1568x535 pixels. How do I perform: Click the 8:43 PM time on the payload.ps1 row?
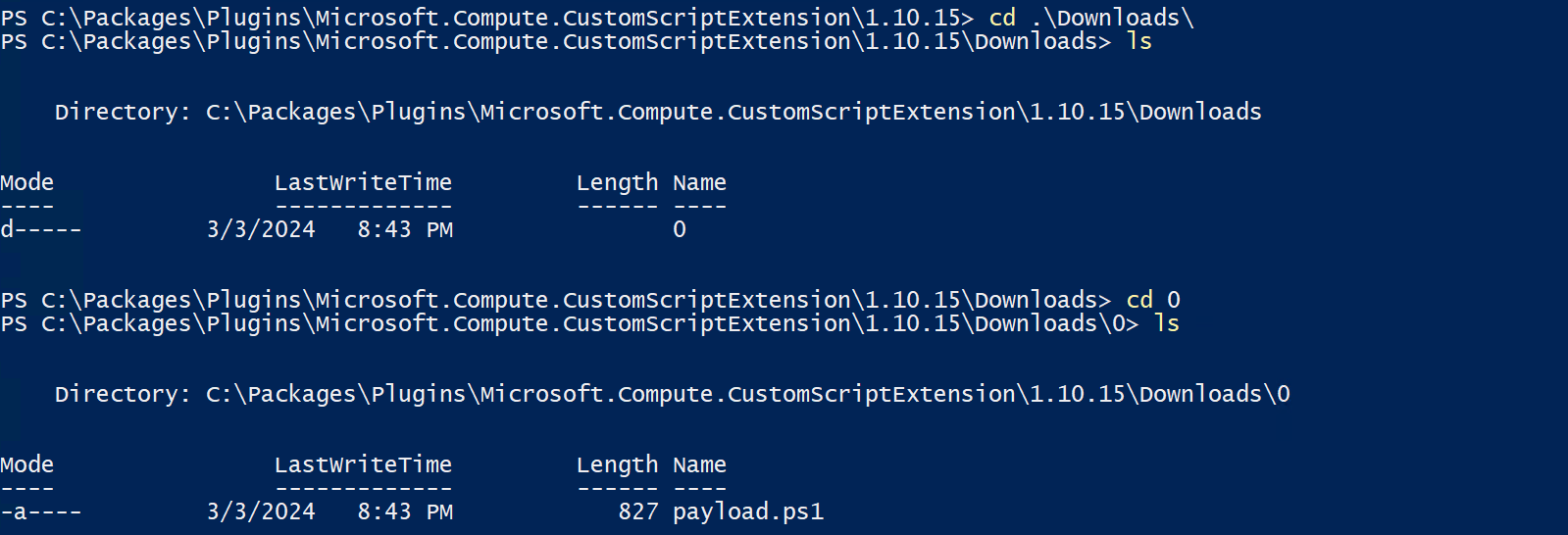click(x=404, y=511)
